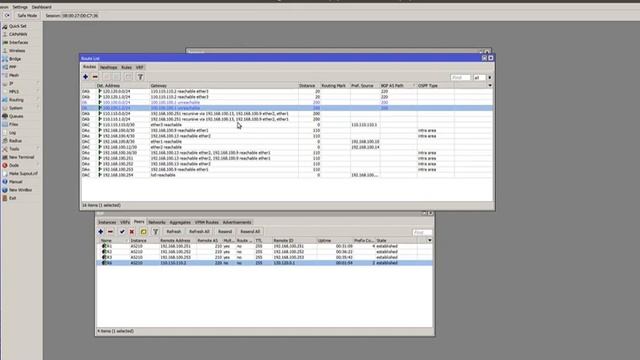Expand the MPLS submenu in sidebar
Image resolution: width=640 pixels, height=360 pixels.
coord(14,91)
